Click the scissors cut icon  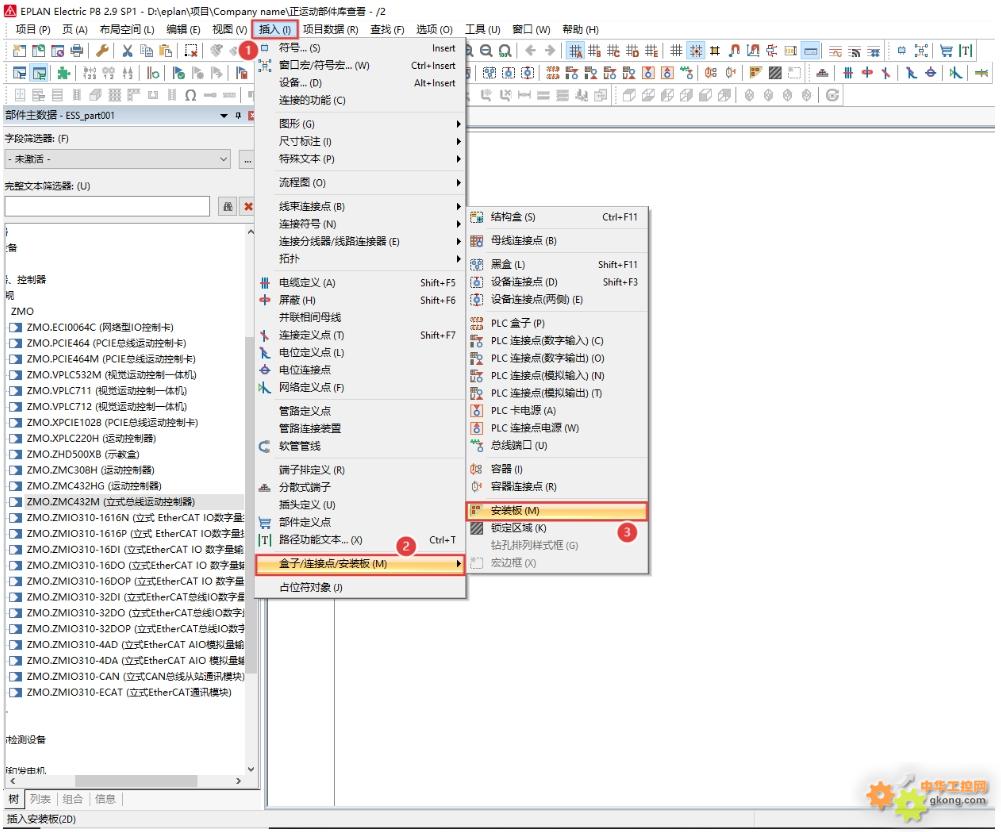(128, 51)
